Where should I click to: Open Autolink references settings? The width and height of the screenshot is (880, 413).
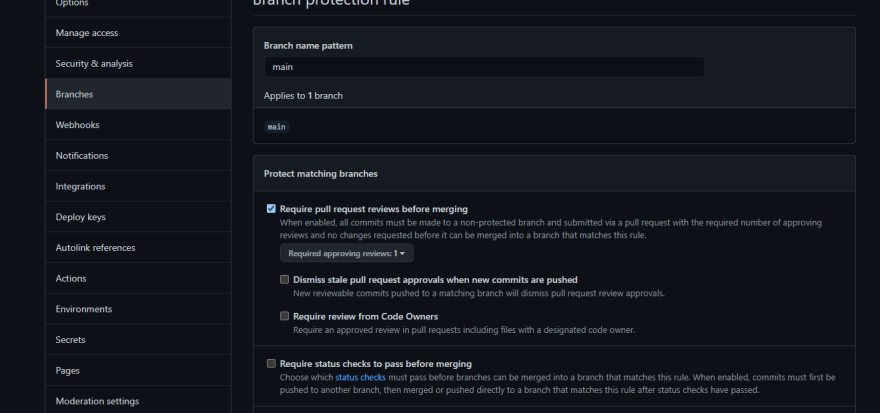tap(138, 247)
